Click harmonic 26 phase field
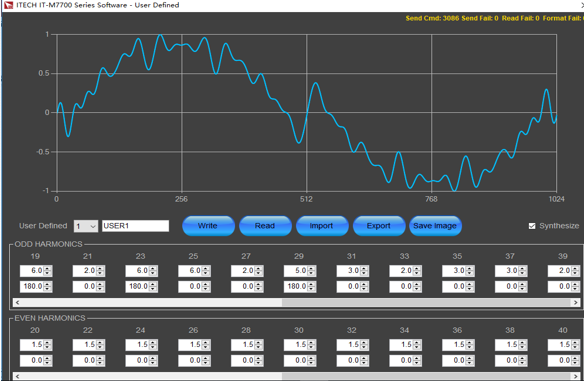 pyautogui.click(x=190, y=361)
